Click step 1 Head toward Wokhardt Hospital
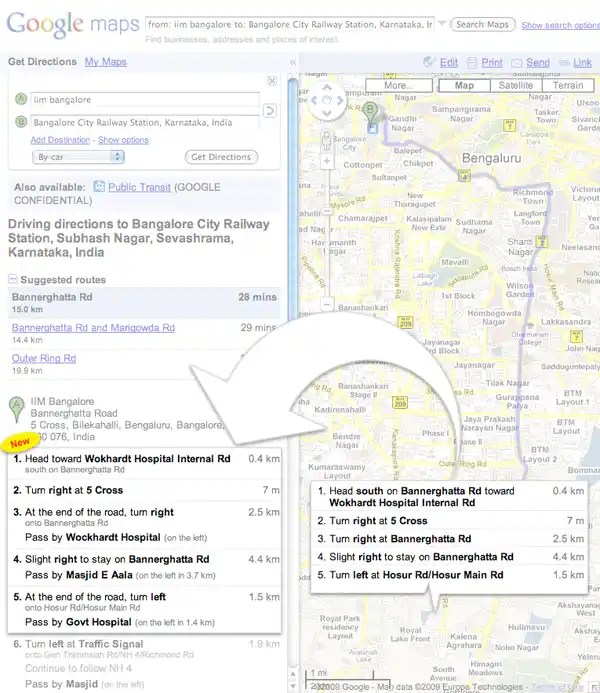 tap(146, 464)
